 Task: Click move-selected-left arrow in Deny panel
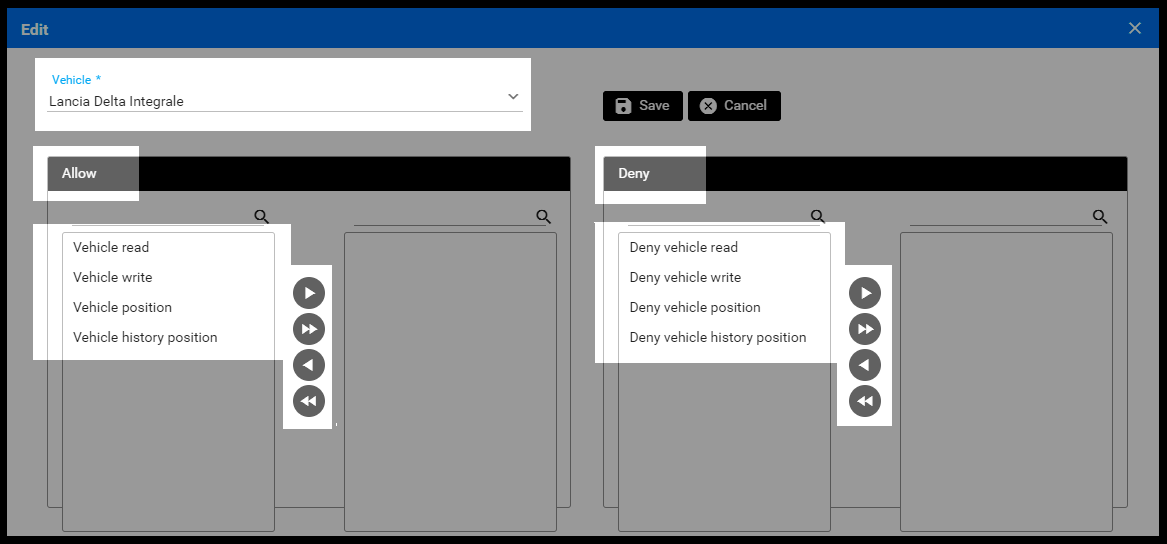[x=865, y=365]
